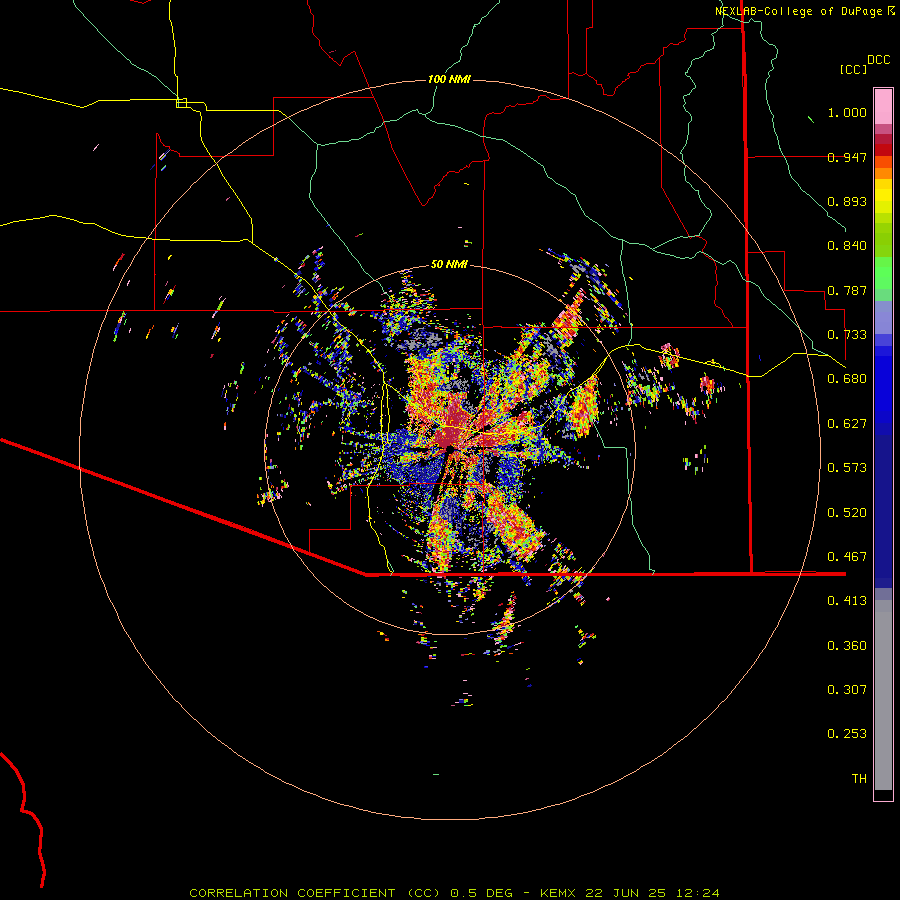
Task: Click the 100 NMI range ring label
Action: click(449, 79)
